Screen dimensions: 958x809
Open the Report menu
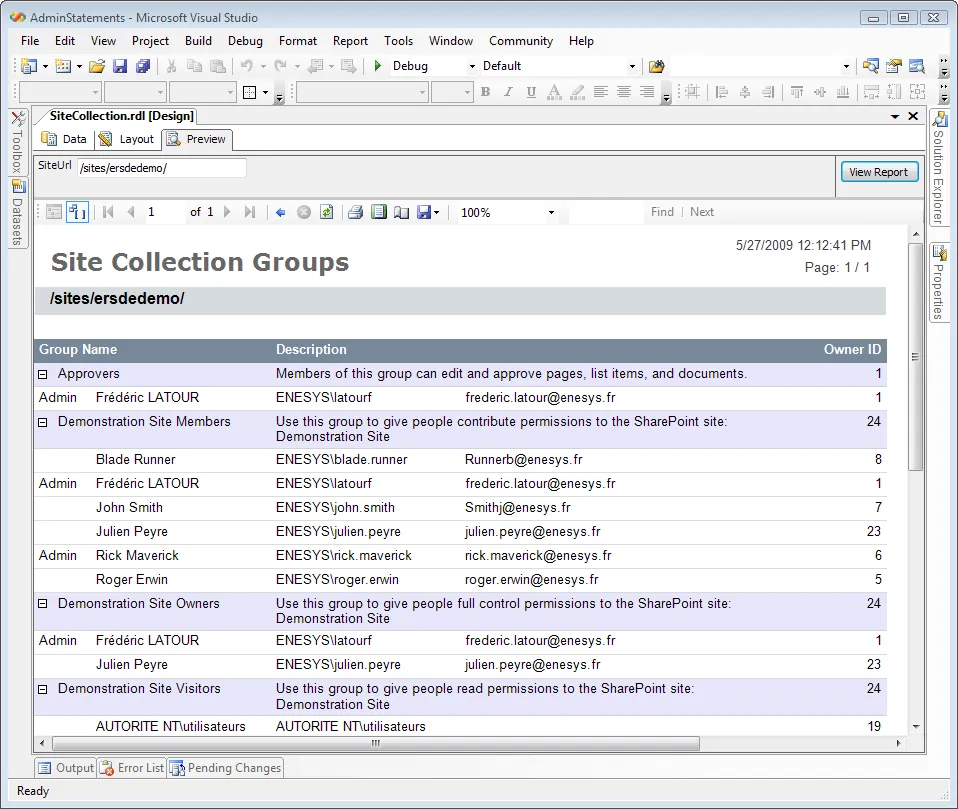(350, 41)
